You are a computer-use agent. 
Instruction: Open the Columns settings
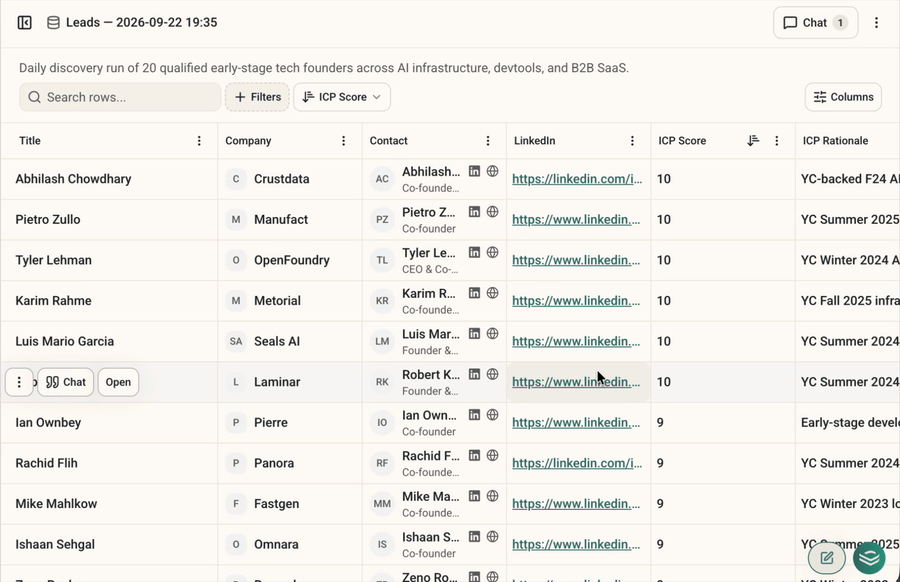pyautogui.click(x=843, y=97)
